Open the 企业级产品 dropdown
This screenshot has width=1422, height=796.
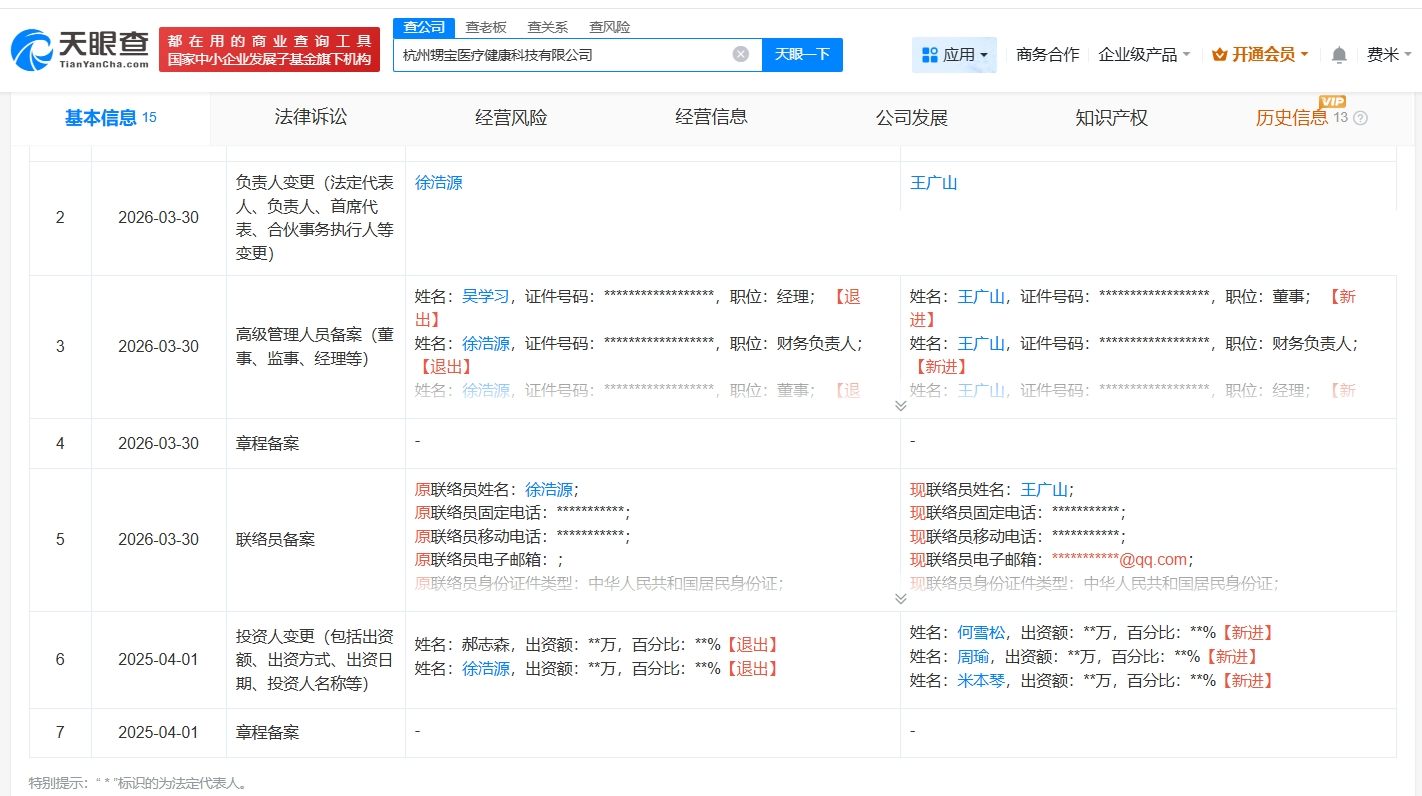click(1144, 55)
